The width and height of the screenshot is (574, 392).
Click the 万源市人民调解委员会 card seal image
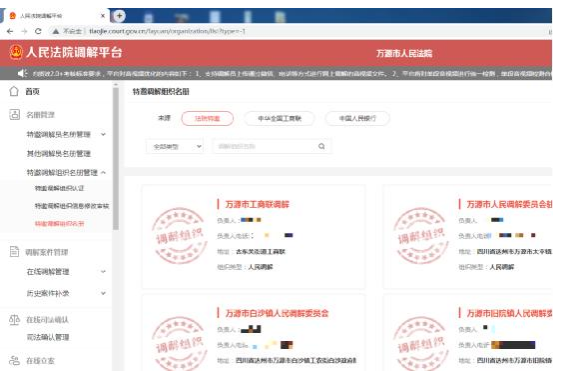coord(421,236)
